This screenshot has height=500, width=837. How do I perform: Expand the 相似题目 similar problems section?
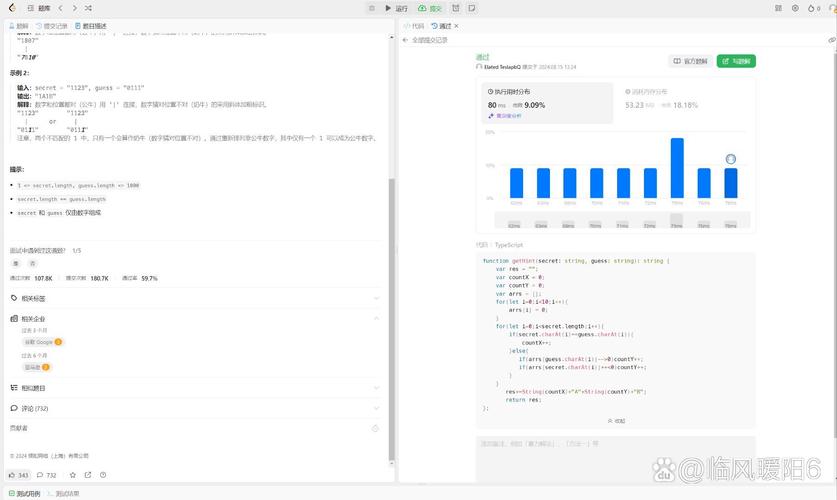[195, 388]
